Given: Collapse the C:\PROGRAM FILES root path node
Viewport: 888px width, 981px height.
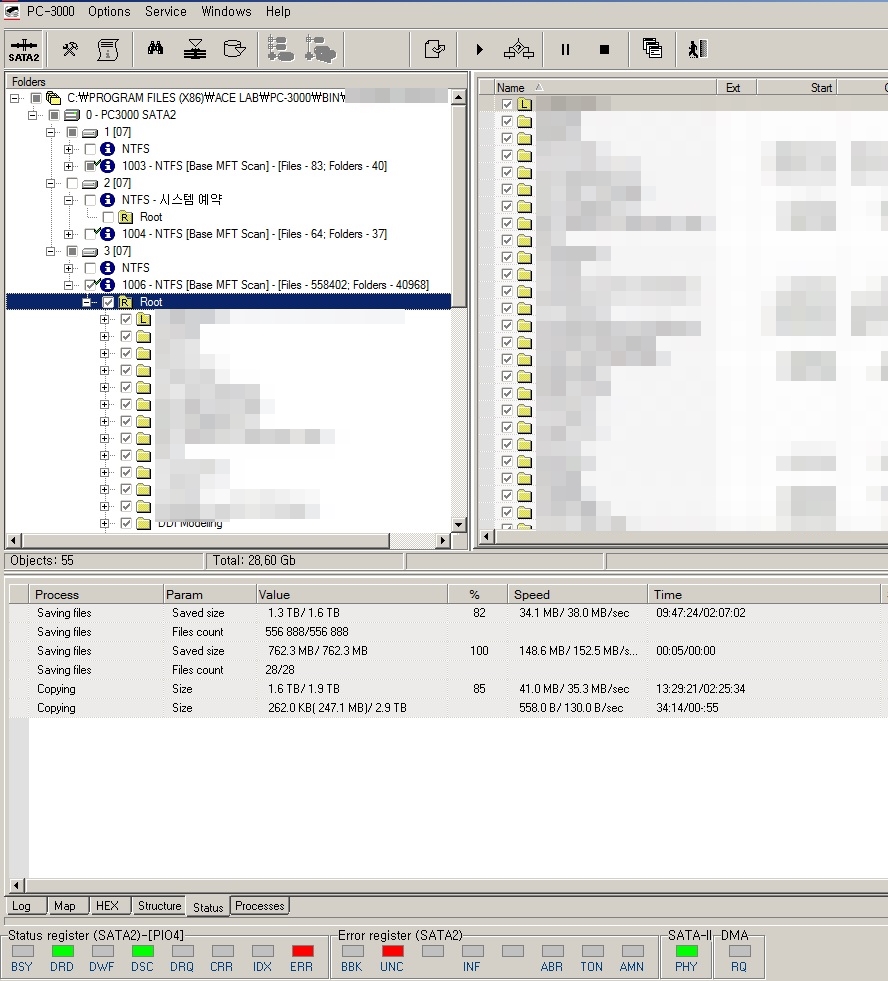Looking at the screenshot, I should 14,98.
